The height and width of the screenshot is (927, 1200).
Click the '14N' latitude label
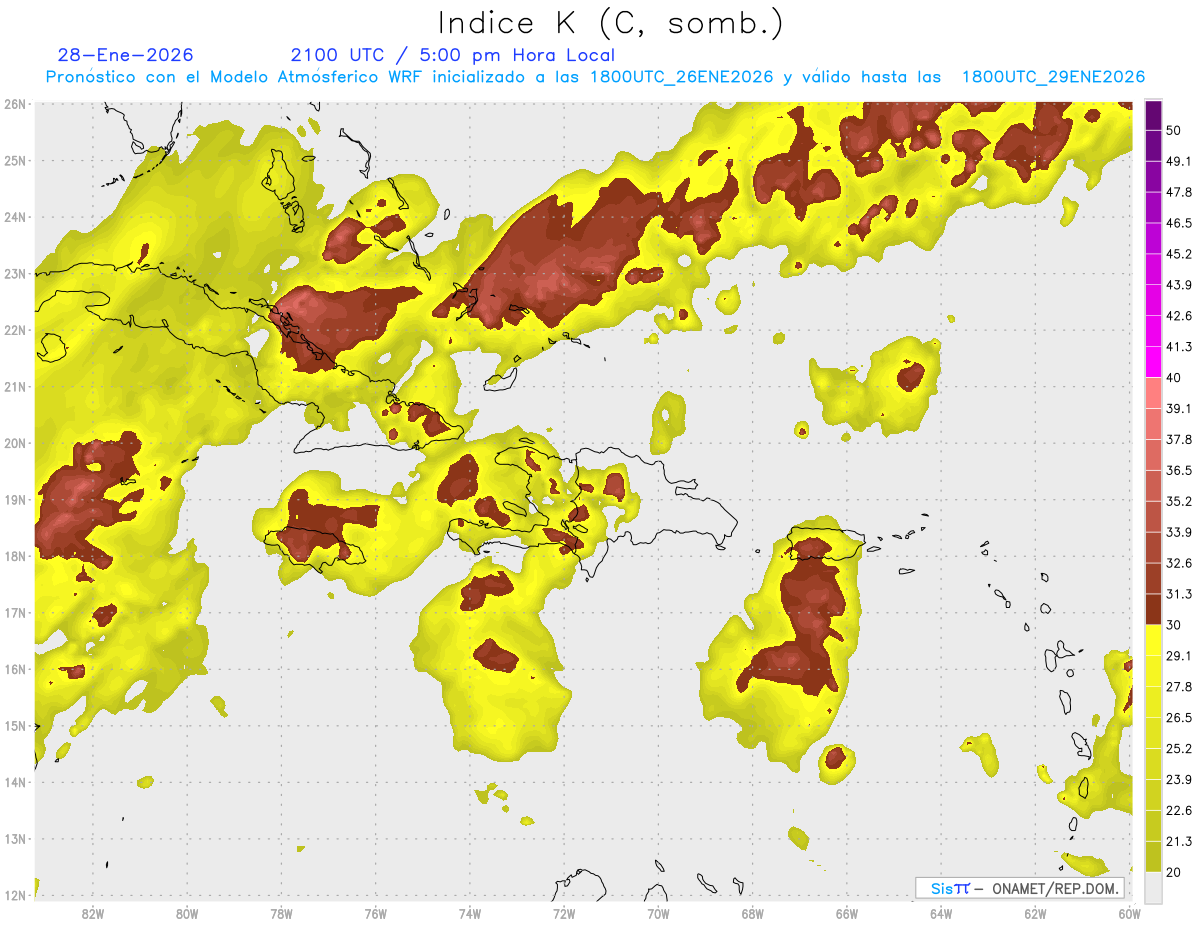click(x=15, y=782)
